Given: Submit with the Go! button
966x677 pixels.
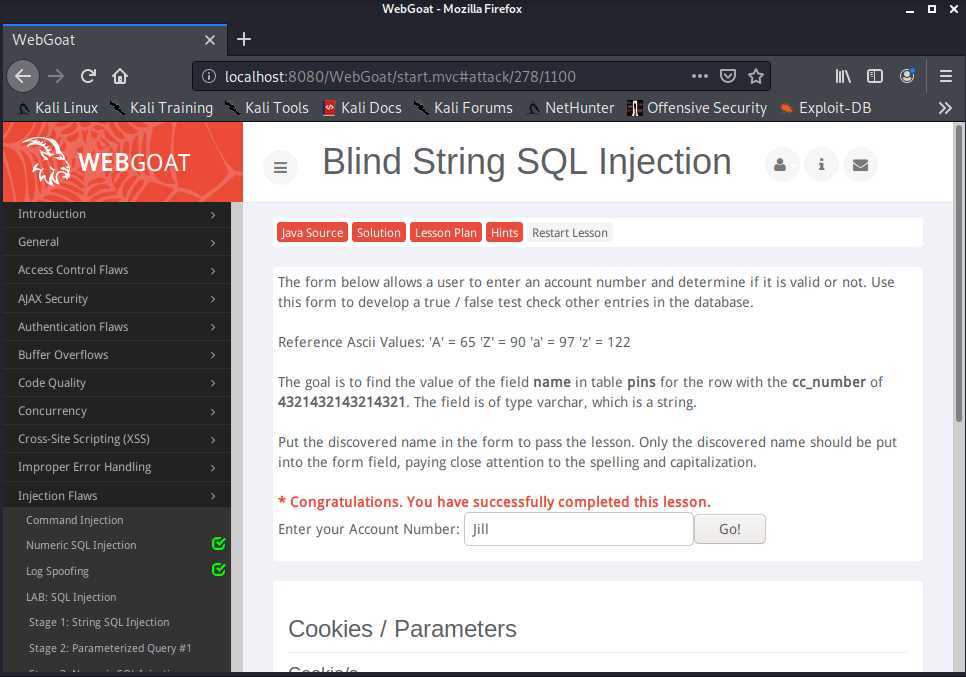Looking at the screenshot, I should (730, 529).
